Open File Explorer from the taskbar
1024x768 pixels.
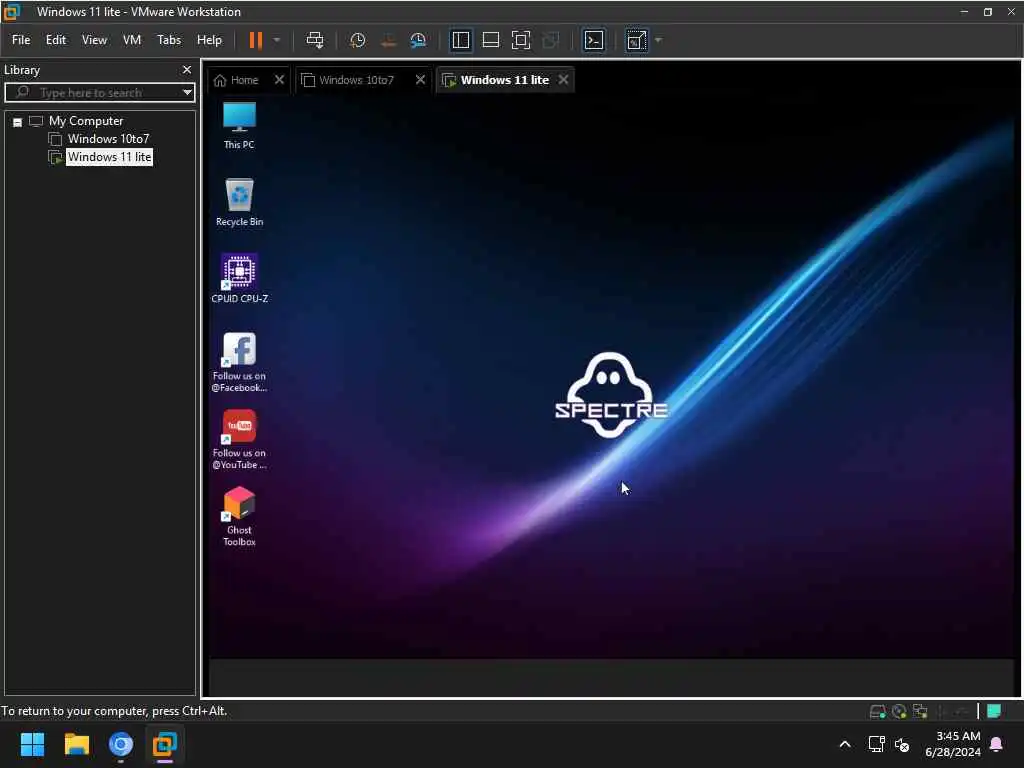[x=76, y=744]
